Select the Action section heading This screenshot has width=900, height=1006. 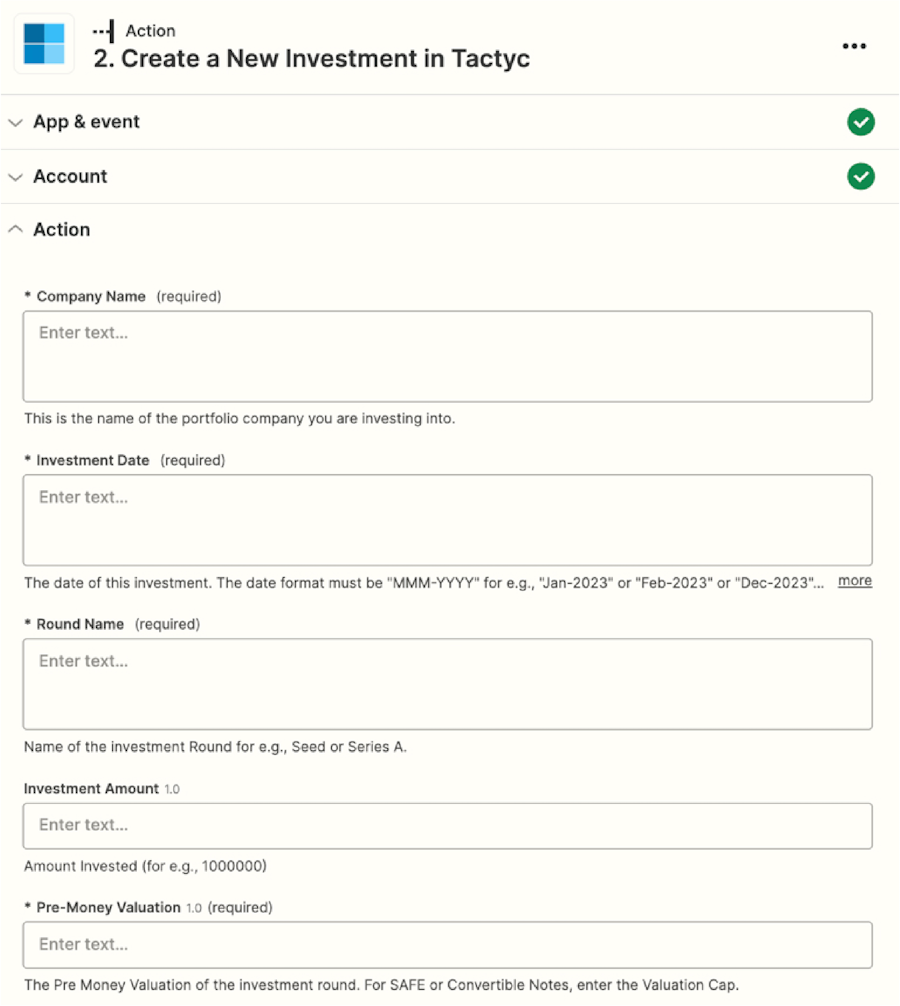pos(62,230)
